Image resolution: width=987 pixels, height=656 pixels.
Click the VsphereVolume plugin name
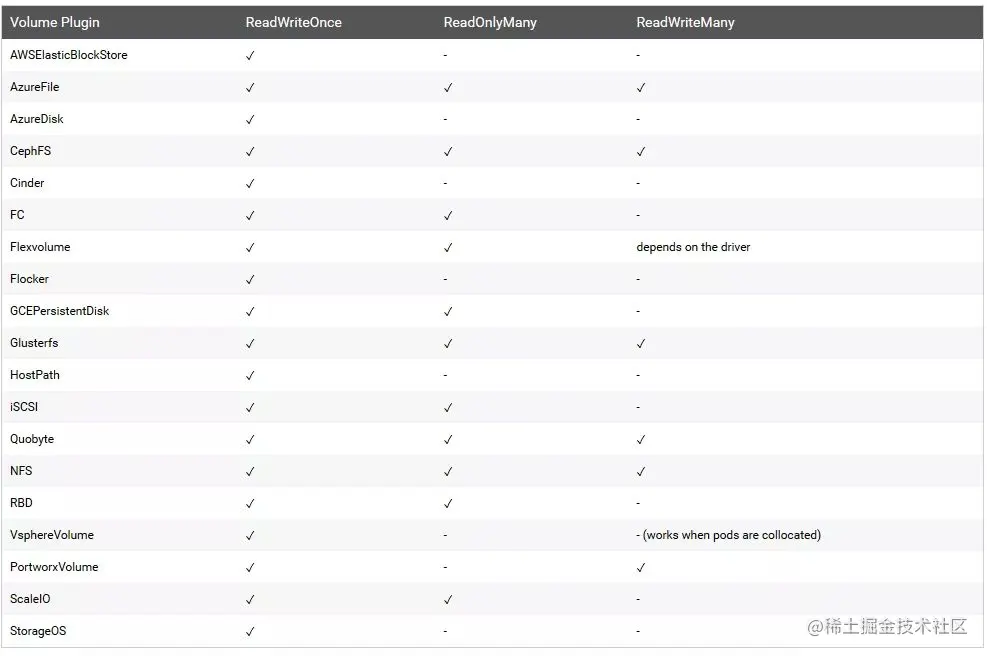(x=52, y=534)
